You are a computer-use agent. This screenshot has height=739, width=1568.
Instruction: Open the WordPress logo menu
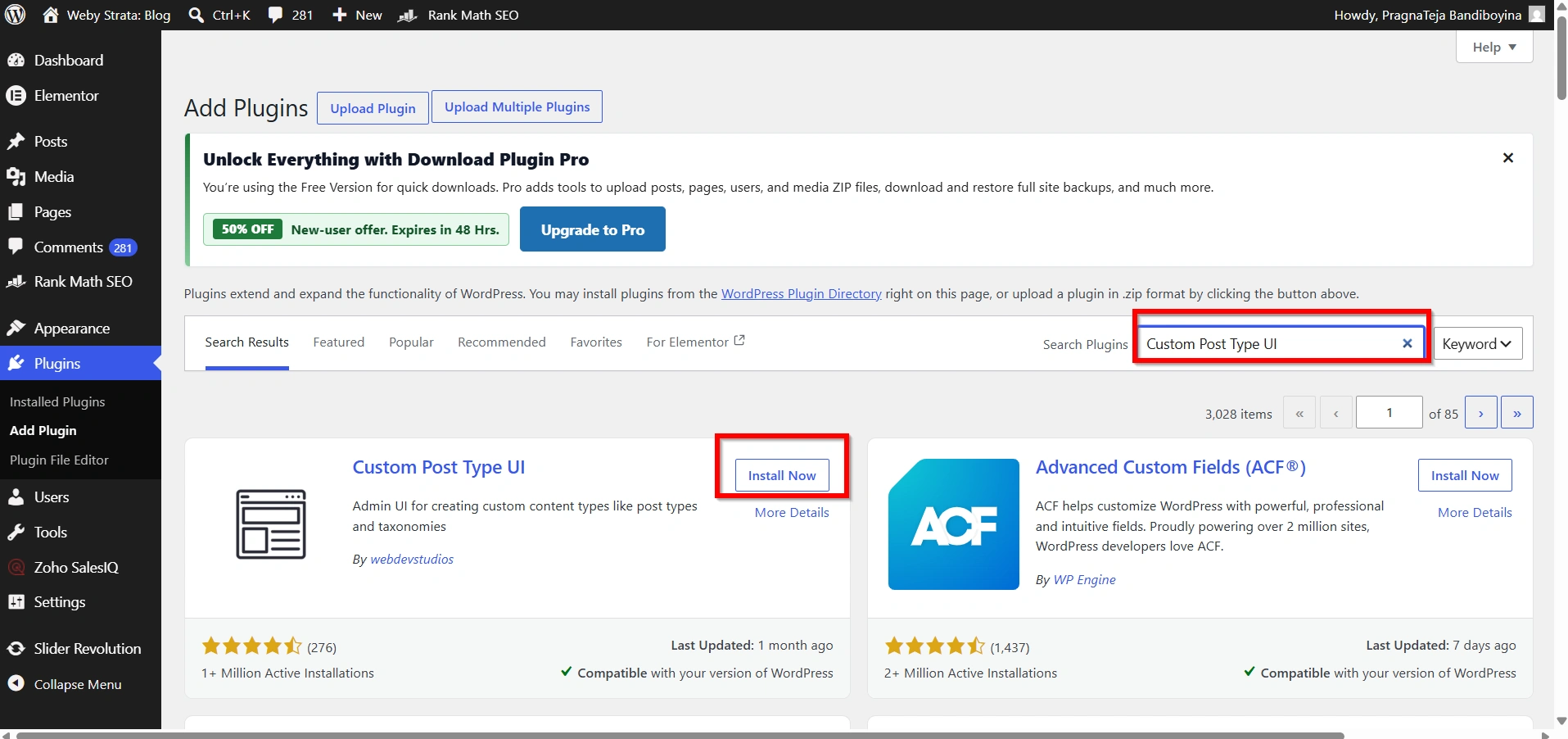click(x=16, y=15)
